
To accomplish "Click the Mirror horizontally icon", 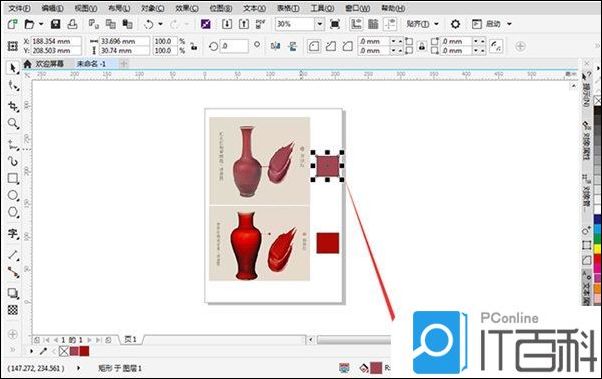I will [275, 46].
